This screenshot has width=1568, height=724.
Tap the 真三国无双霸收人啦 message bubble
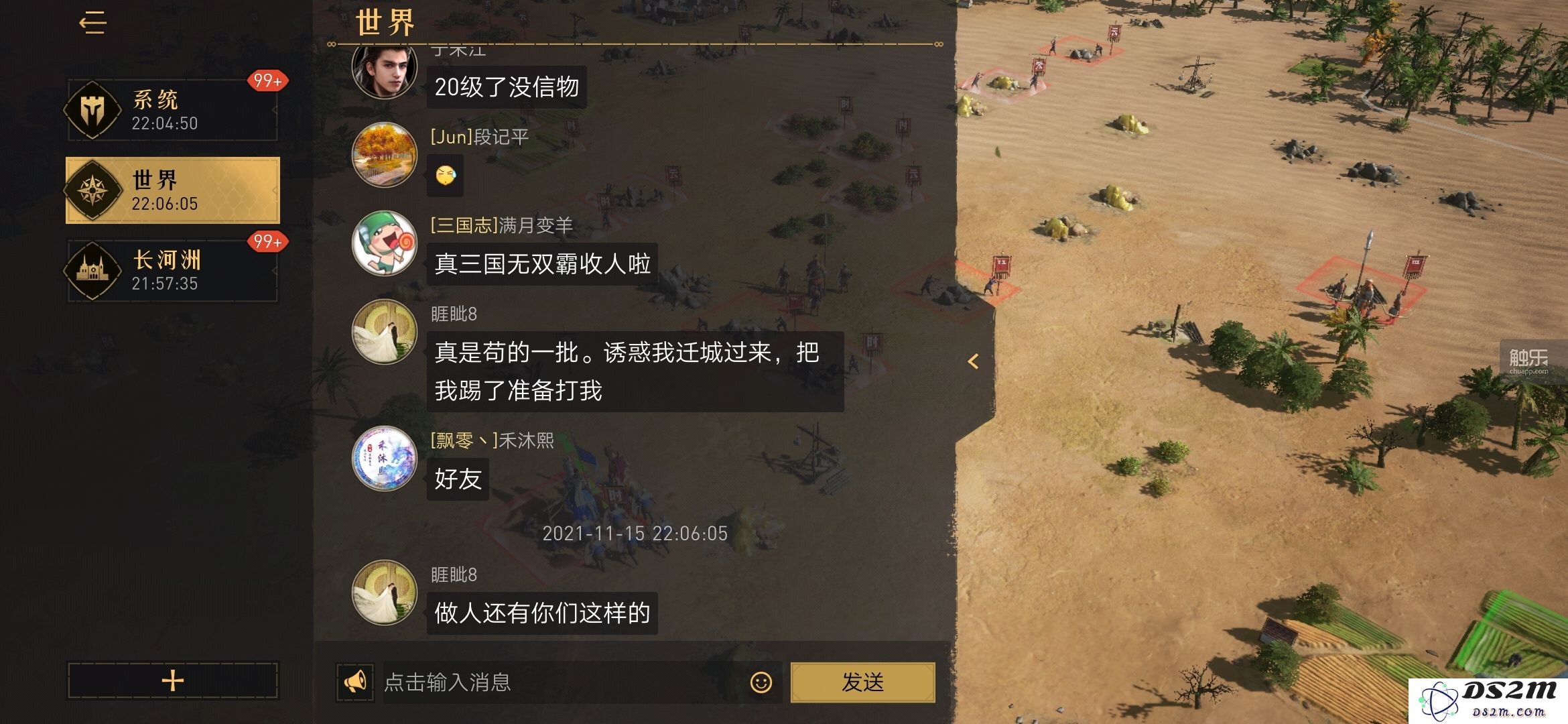542,263
